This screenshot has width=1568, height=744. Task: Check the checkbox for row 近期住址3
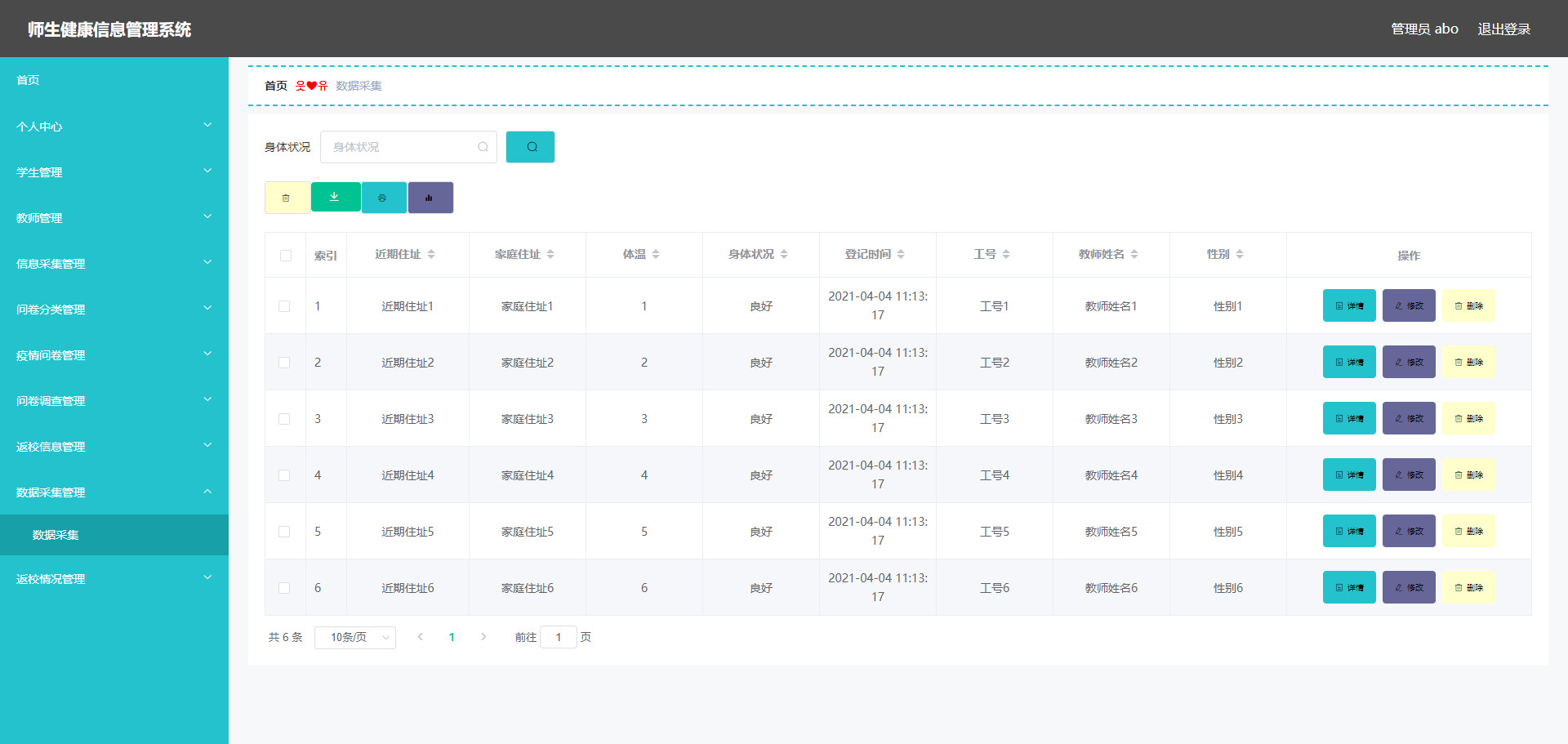pos(284,419)
